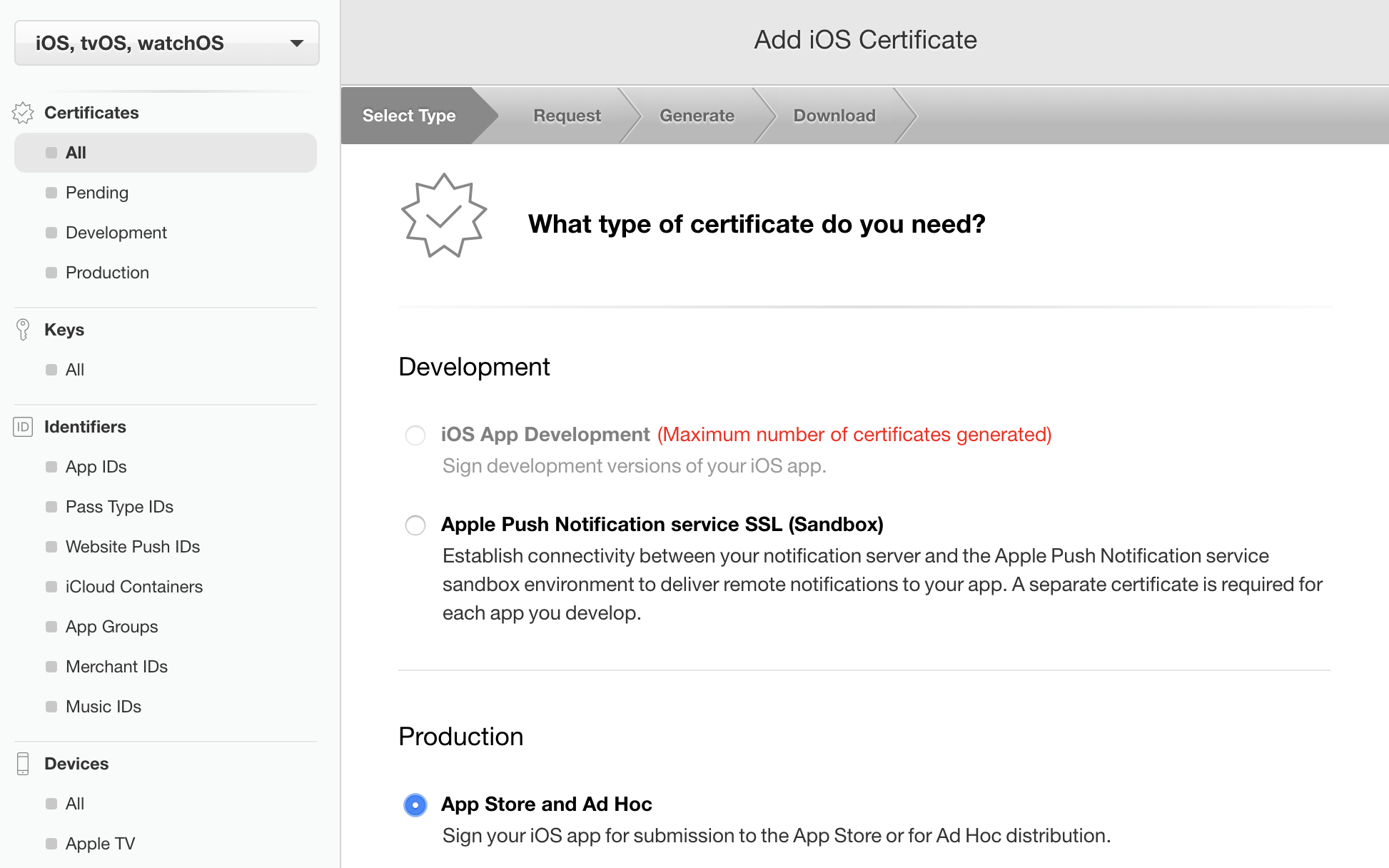The image size is (1389, 868).
Task: Select the Apple Push Notification service SSL radio button
Action: coord(415,525)
